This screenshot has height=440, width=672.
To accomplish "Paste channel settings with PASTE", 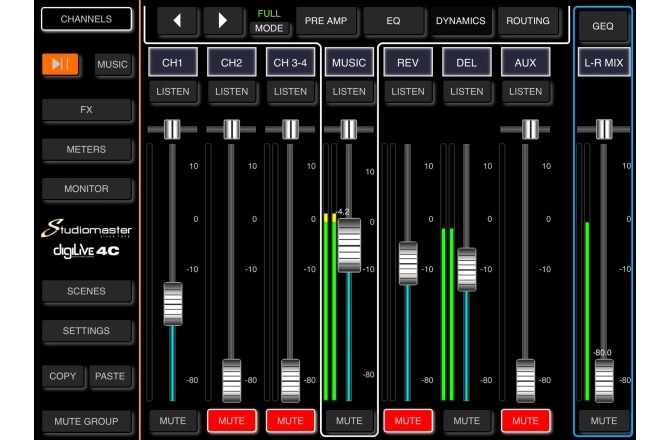I will [x=110, y=376].
